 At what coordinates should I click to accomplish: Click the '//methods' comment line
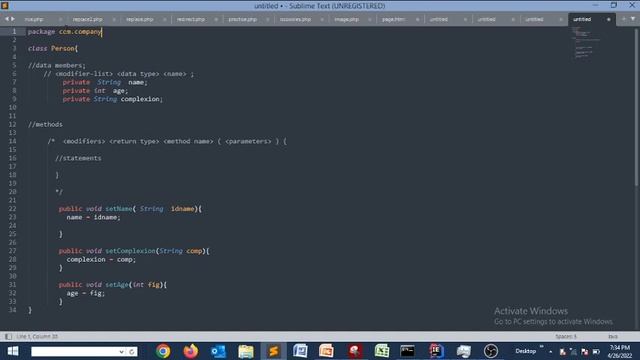point(45,124)
